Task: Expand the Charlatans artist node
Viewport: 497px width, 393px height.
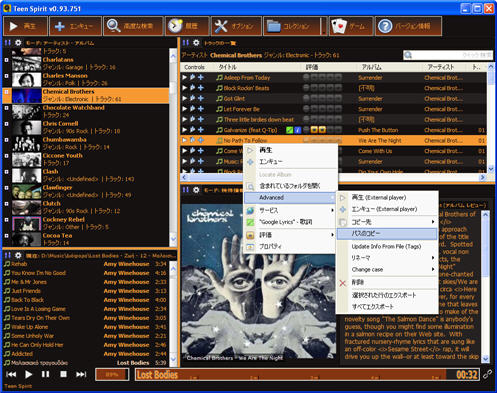Action: pos(6,60)
